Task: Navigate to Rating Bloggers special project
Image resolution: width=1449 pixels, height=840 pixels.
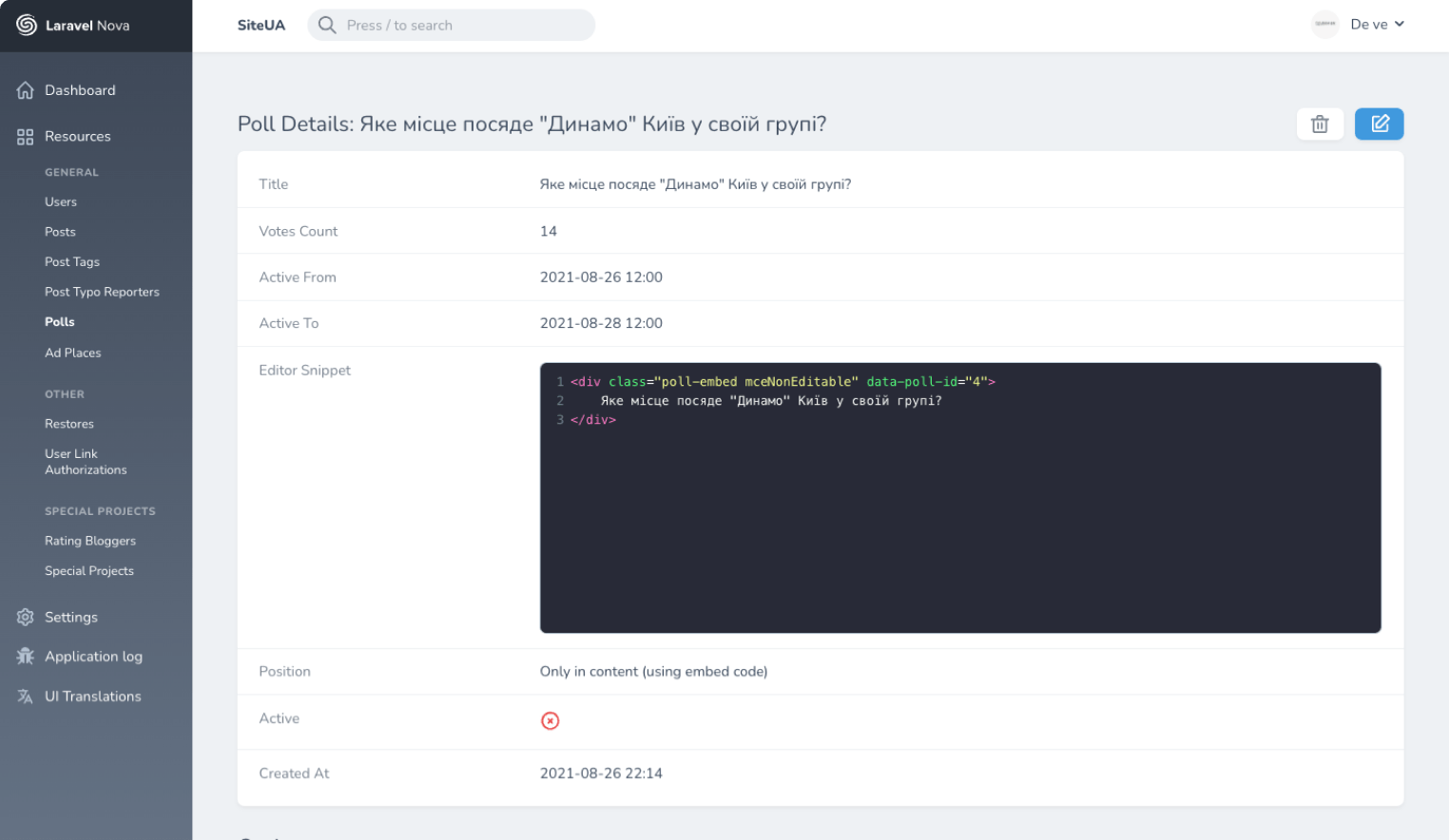Action: [x=89, y=540]
